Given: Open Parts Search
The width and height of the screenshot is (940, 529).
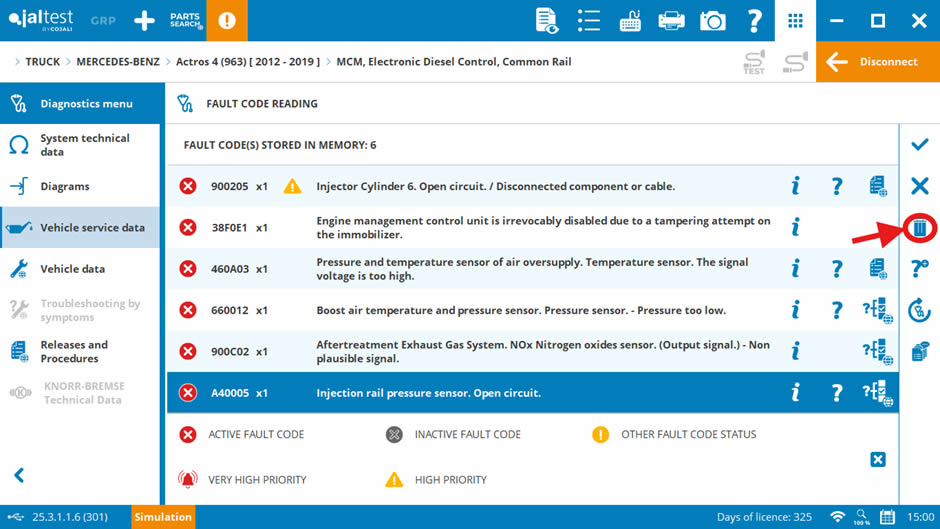Looking at the screenshot, I should [x=185, y=20].
